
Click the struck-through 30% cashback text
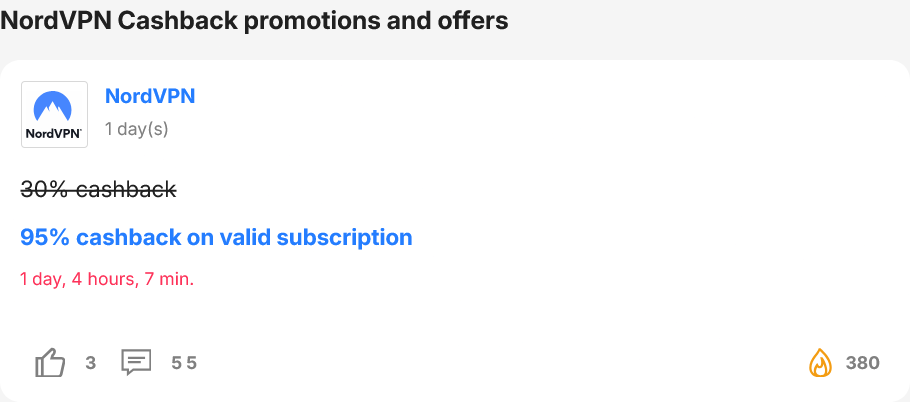click(x=98, y=189)
